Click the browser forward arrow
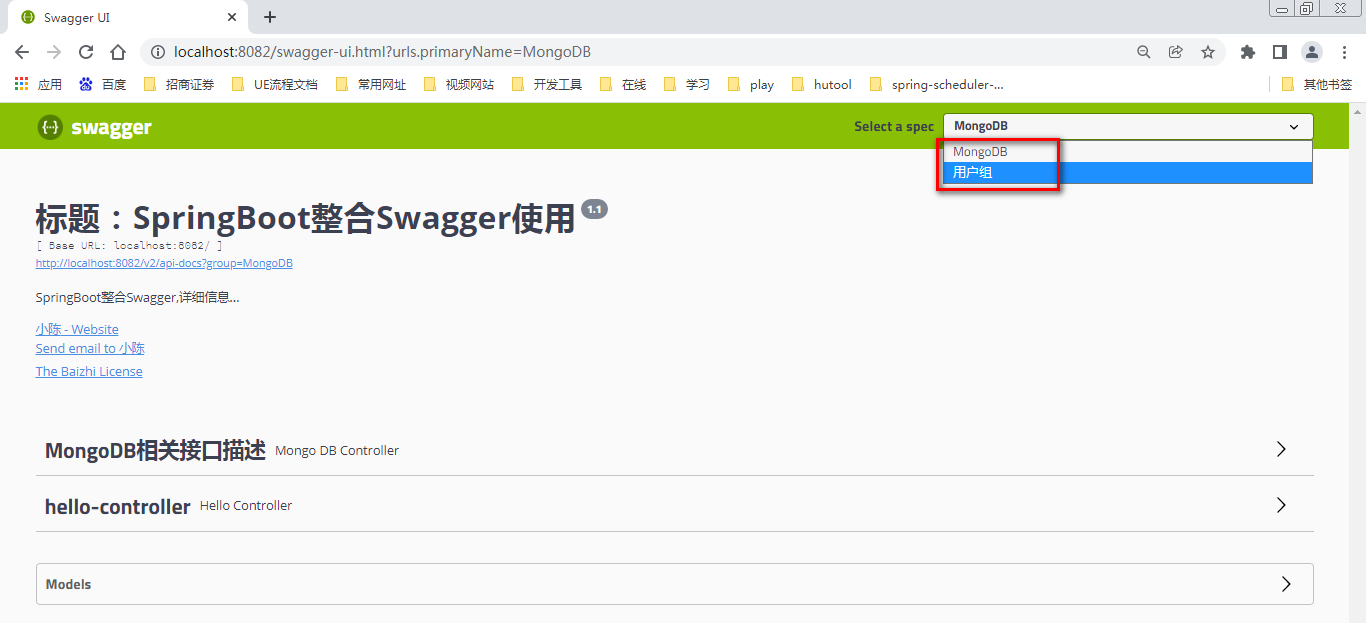This screenshot has width=1366, height=623. 54,52
